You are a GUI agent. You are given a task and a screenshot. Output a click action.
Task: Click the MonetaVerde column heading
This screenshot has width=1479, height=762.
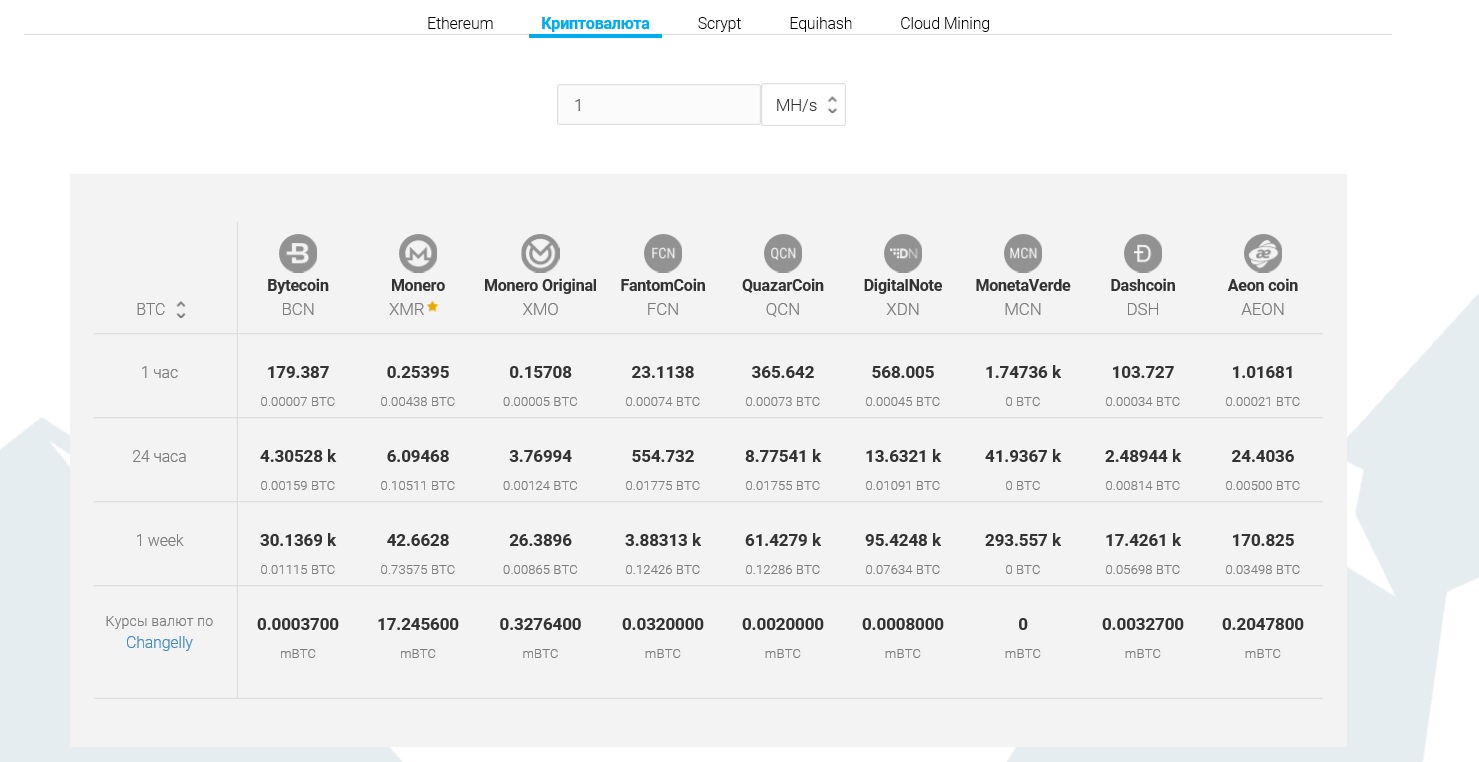[x=1023, y=285]
